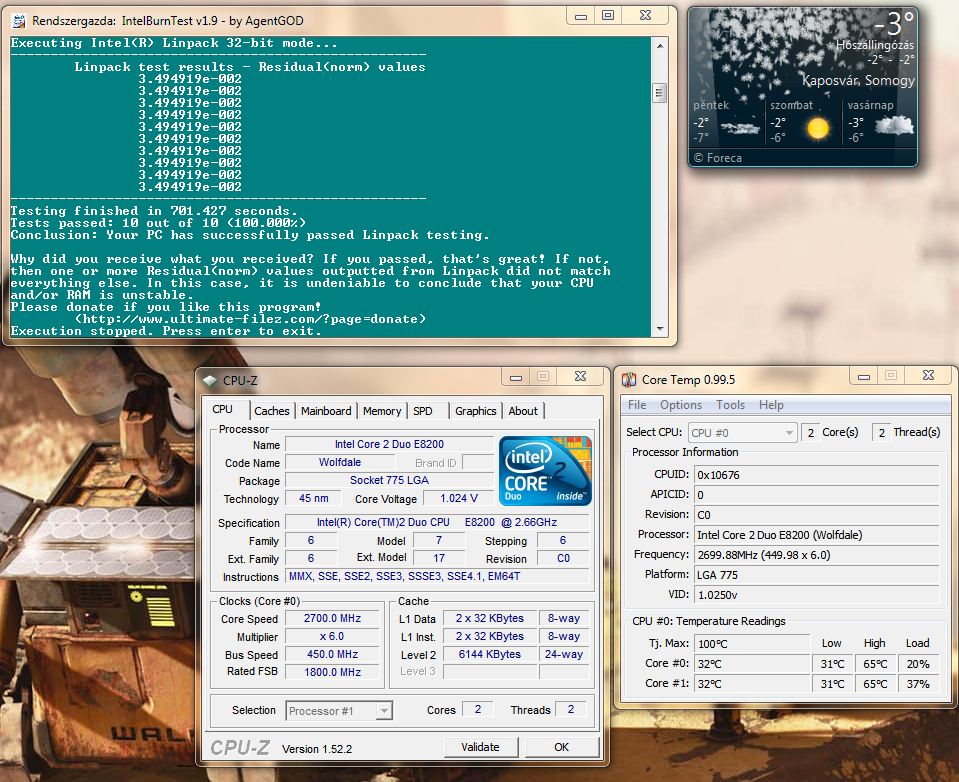959x782 pixels.
Task: Open the Options menu in Core Temp
Action: [x=681, y=405]
